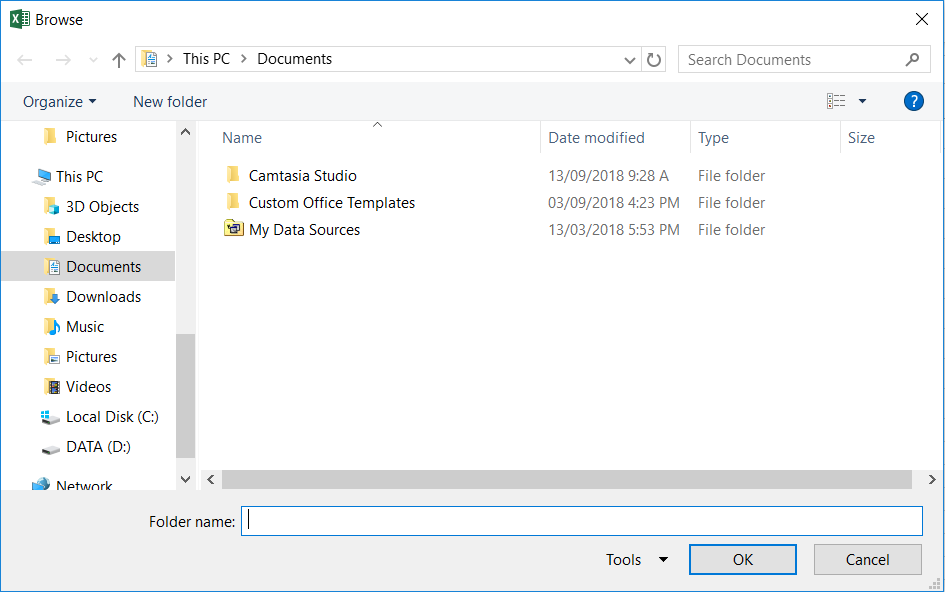Click the horizontal scrollbar in file list

click(566, 480)
